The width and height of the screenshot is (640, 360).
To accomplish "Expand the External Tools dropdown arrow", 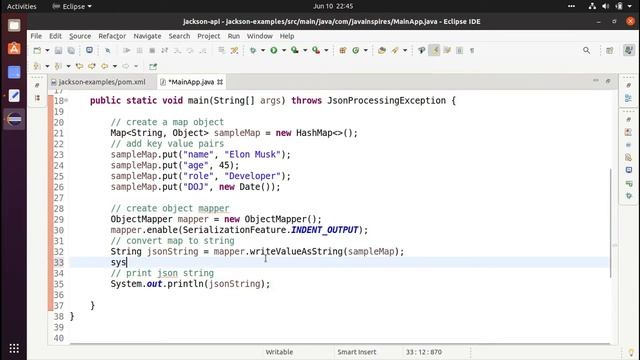I will [326, 50].
